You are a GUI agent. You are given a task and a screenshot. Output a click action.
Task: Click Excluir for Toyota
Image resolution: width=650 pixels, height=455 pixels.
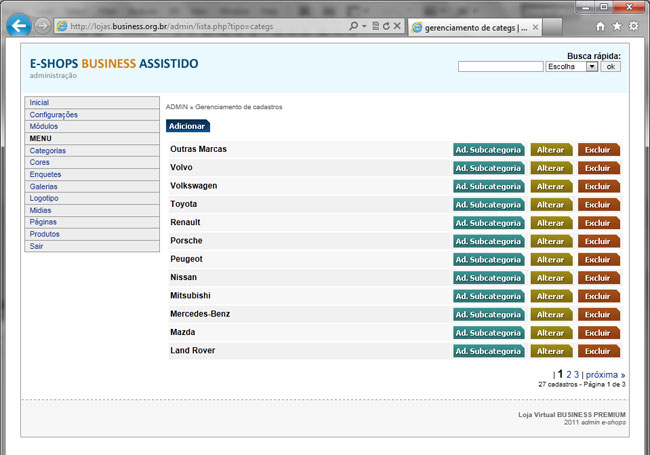pyautogui.click(x=598, y=204)
